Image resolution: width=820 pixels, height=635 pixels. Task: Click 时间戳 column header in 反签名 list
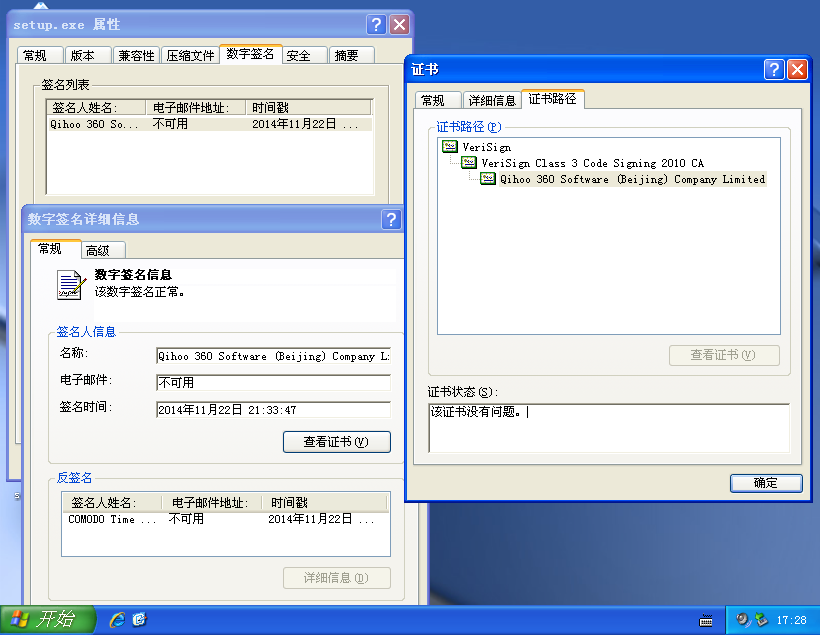point(324,503)
